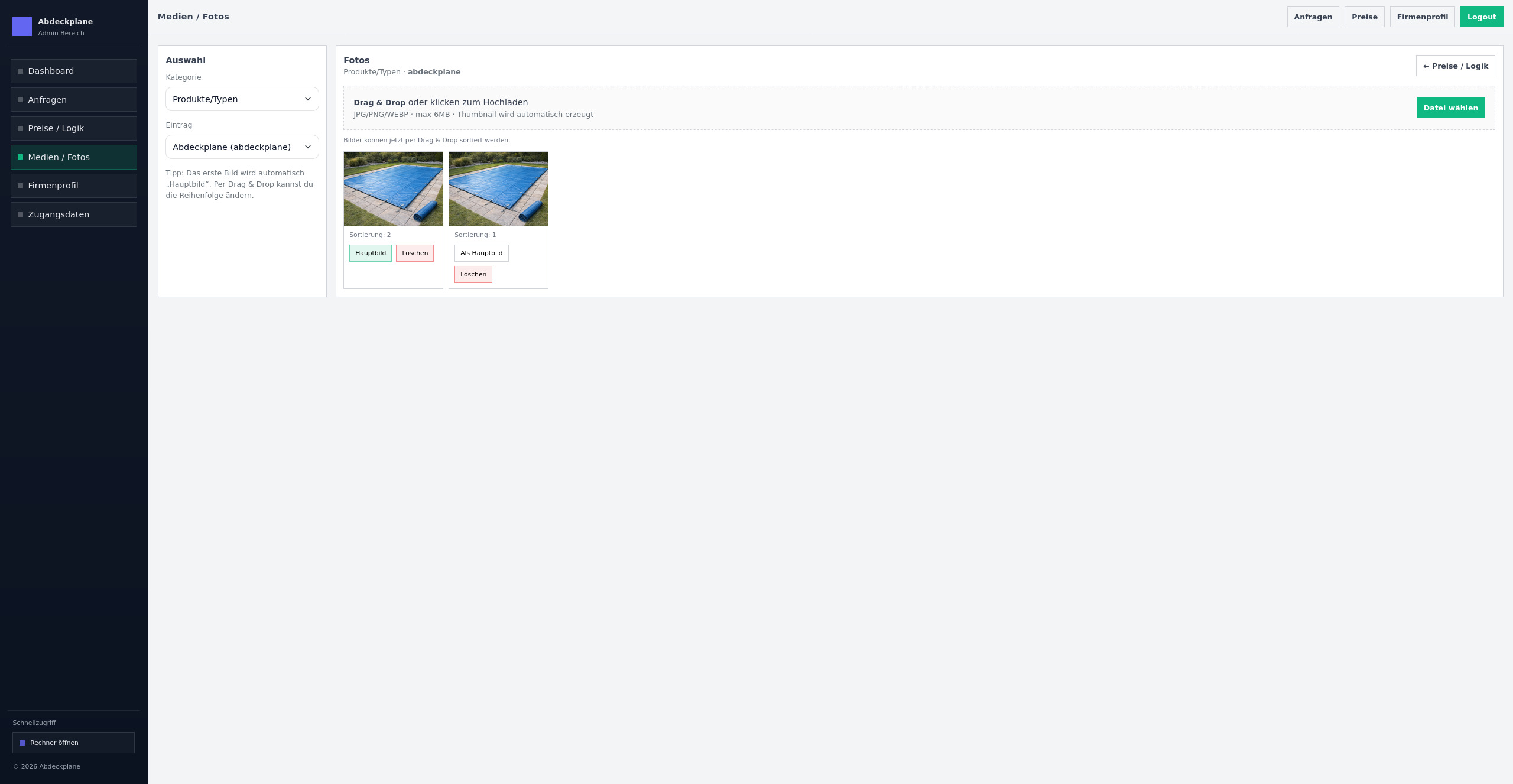Click the Datei wählen upload button

click(1450, 108)
